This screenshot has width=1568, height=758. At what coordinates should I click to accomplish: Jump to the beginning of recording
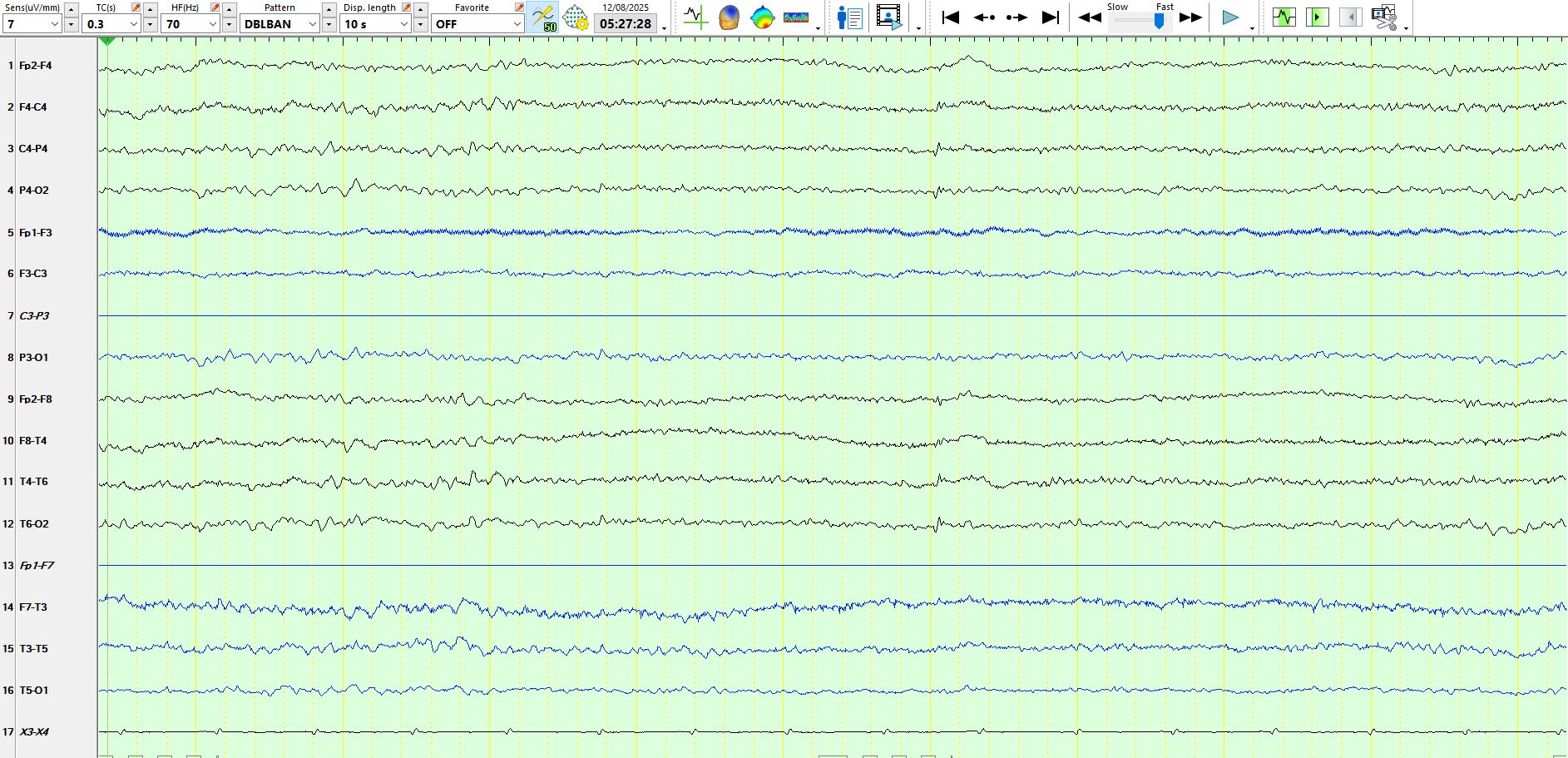(951, 17)
